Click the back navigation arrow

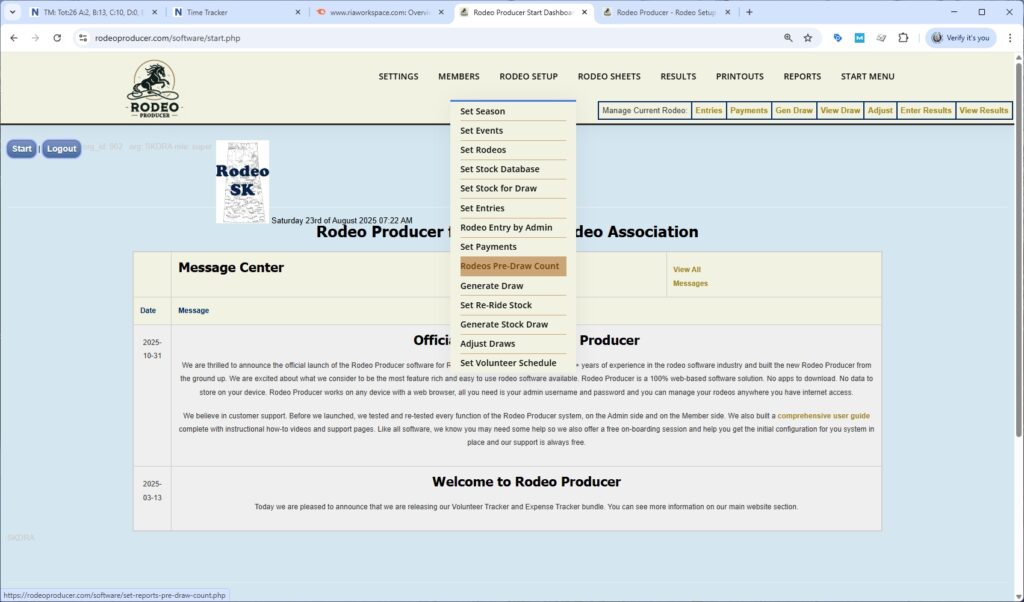pos(15,37)
